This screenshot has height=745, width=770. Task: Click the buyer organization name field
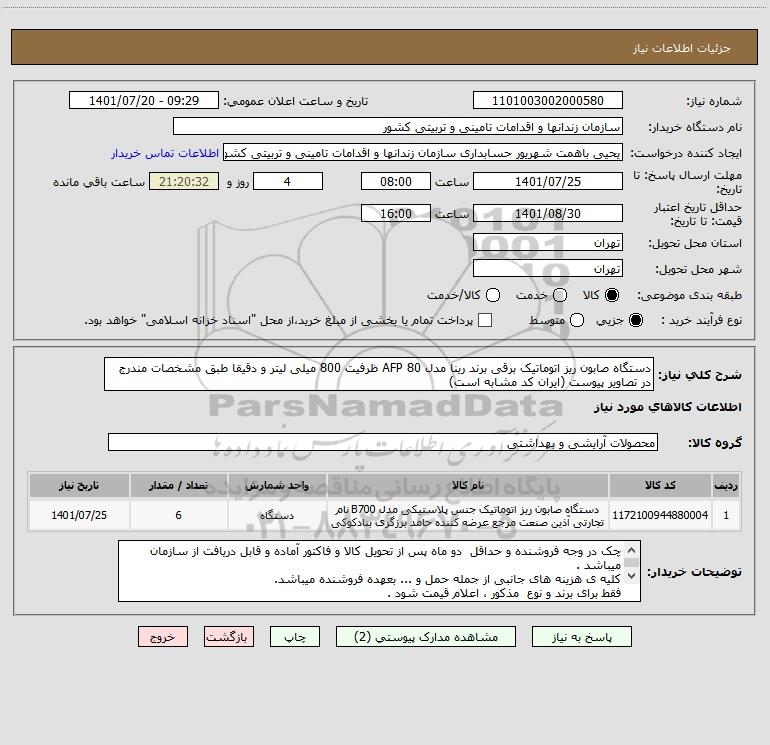(398, 127)
